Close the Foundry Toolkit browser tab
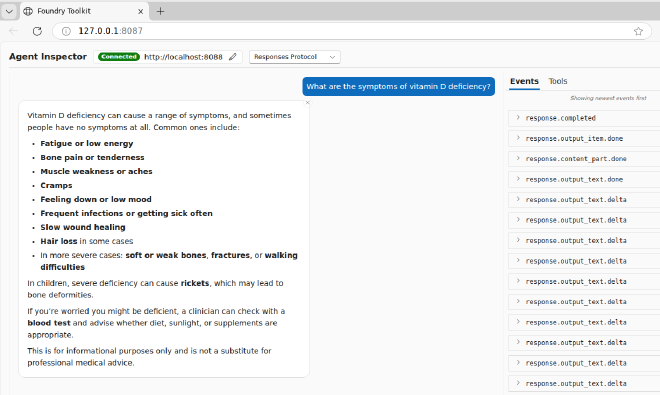The width and height of the screenshot is (660, 395). coord(141,11)
